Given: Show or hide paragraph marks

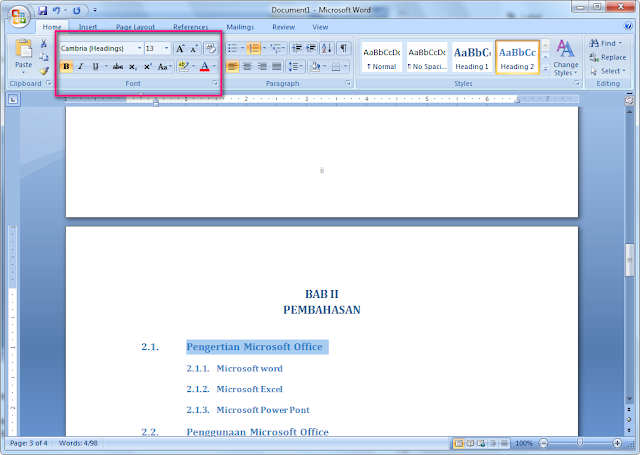Looking at the screenshot, I should coord(344,48).
